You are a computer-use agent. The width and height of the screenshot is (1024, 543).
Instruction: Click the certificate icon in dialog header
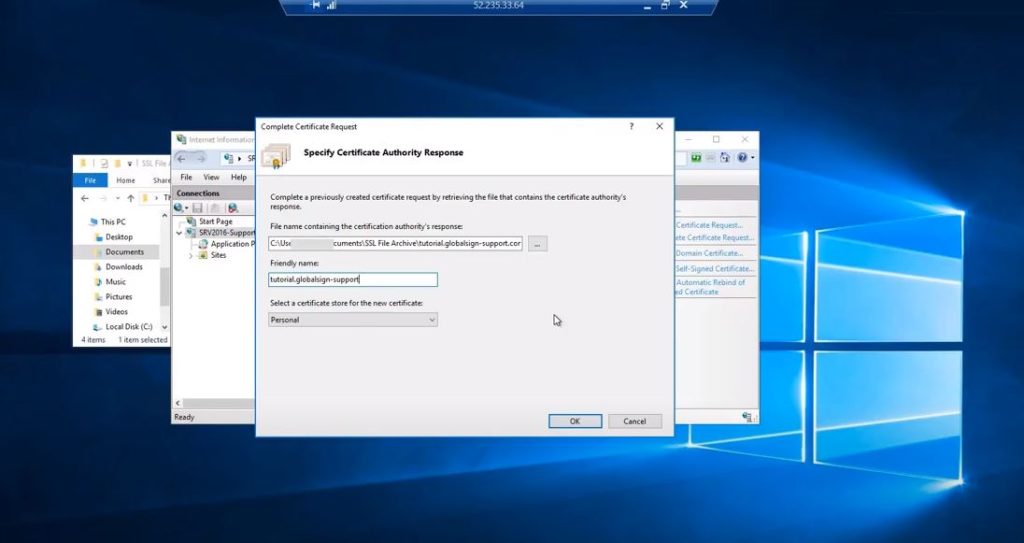point(276,156)
